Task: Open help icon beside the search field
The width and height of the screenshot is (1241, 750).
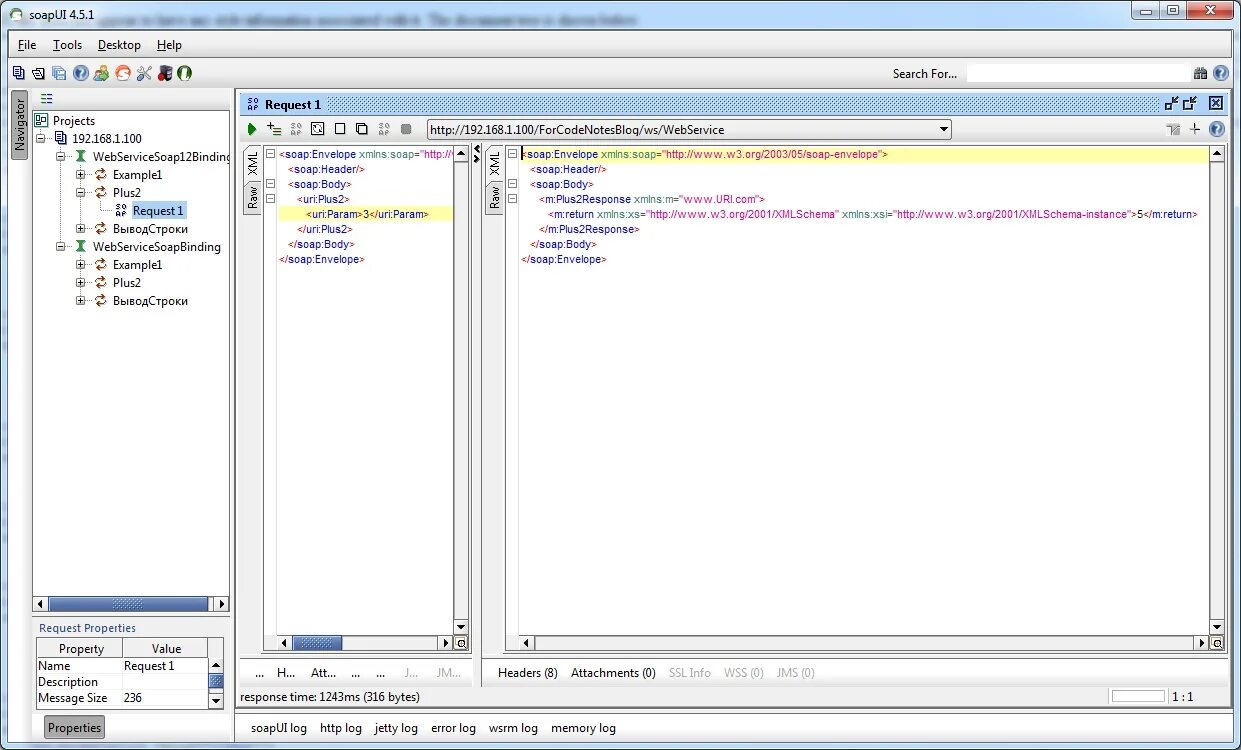Action: (1220, 73)
